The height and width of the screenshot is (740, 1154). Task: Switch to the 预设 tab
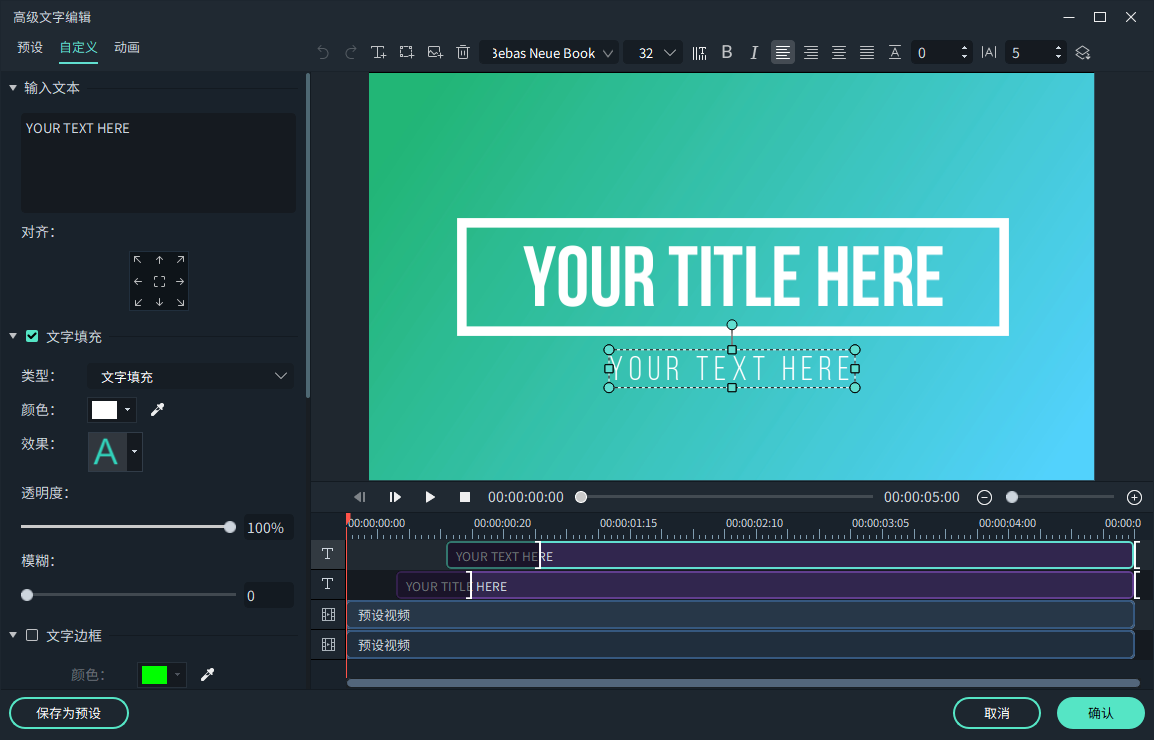coord(30,48)
